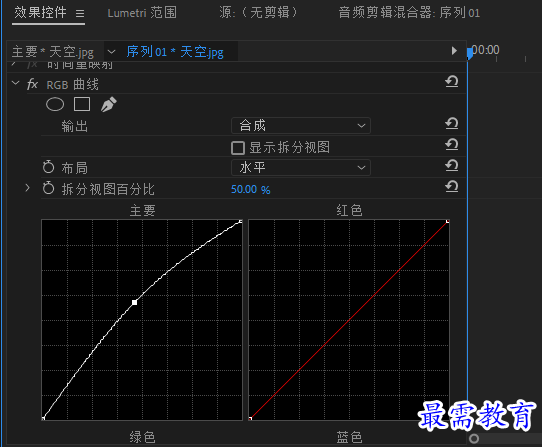Open the 效果控件 panel menu icon

pos(80,13)
